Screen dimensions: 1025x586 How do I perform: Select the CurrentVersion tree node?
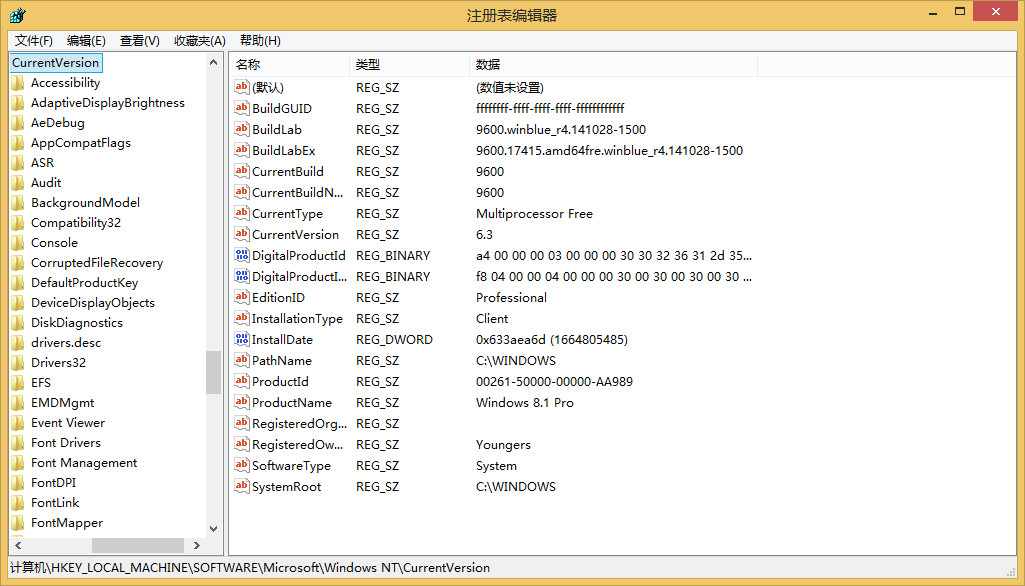point(56,63)
